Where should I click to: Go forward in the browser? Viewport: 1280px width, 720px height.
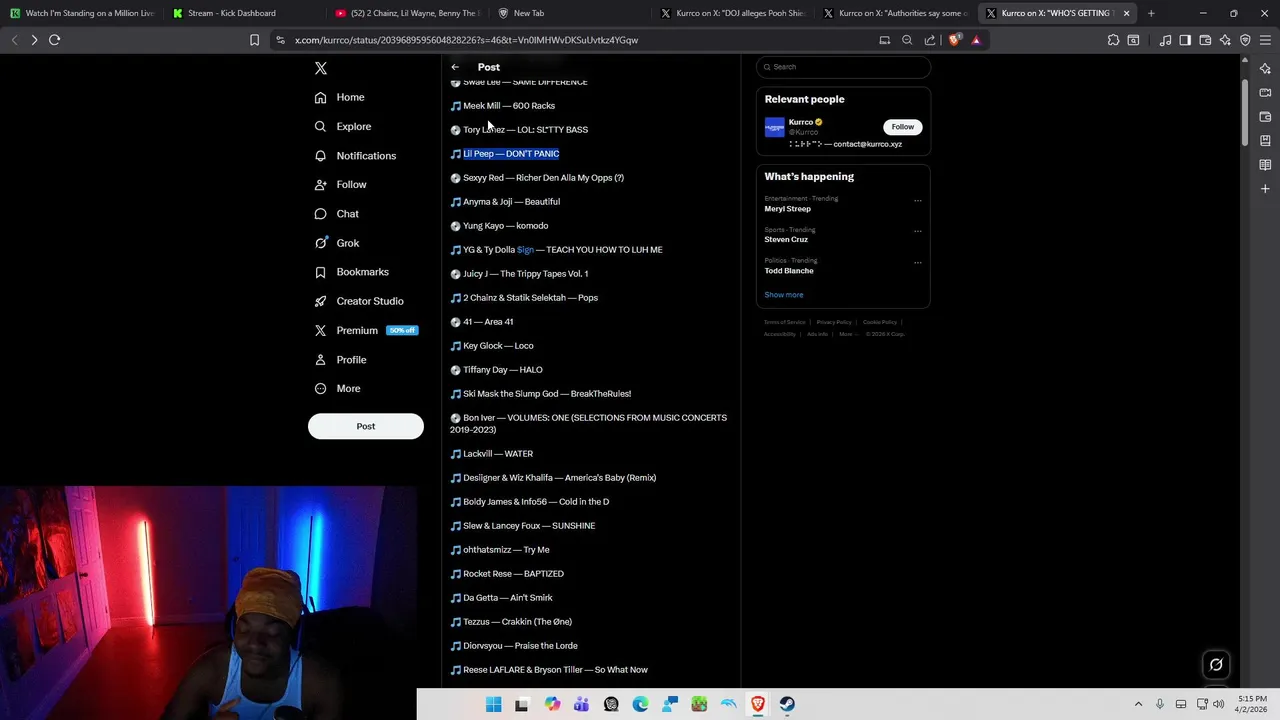tap(34, 40)
